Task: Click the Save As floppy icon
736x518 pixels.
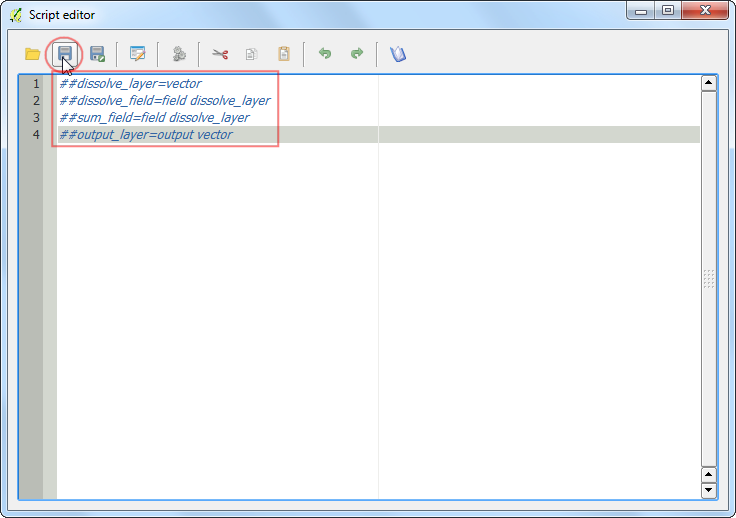Action: coord(97,54)
